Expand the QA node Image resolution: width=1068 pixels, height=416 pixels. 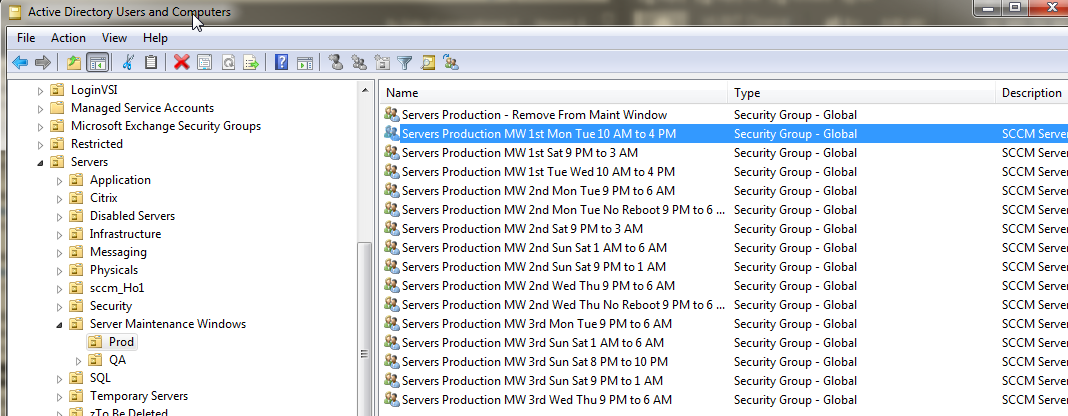coord(78,361)
